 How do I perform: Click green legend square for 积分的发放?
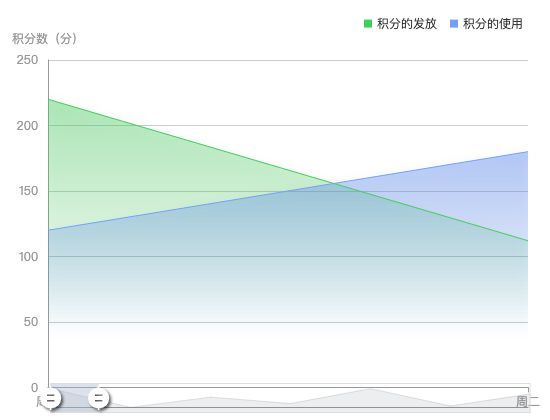pos(368,24)
